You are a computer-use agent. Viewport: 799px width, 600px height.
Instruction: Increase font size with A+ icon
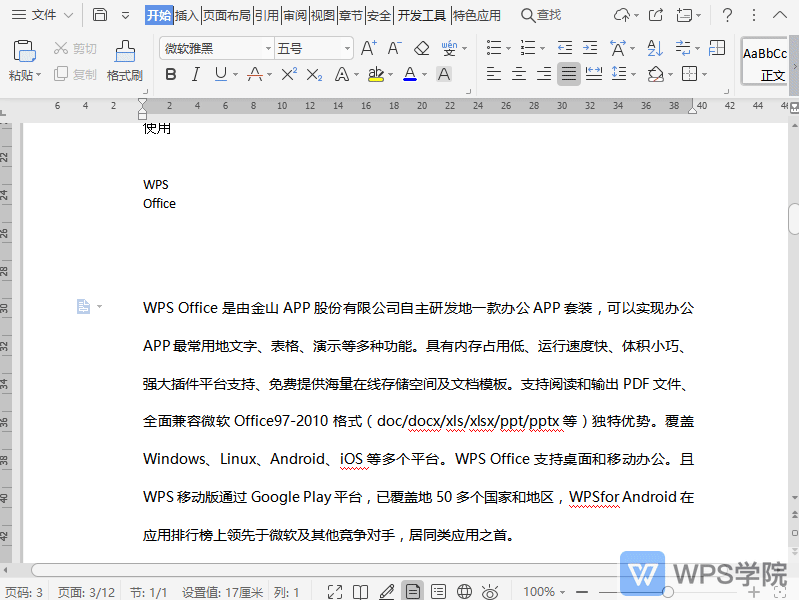coord(368,48)
